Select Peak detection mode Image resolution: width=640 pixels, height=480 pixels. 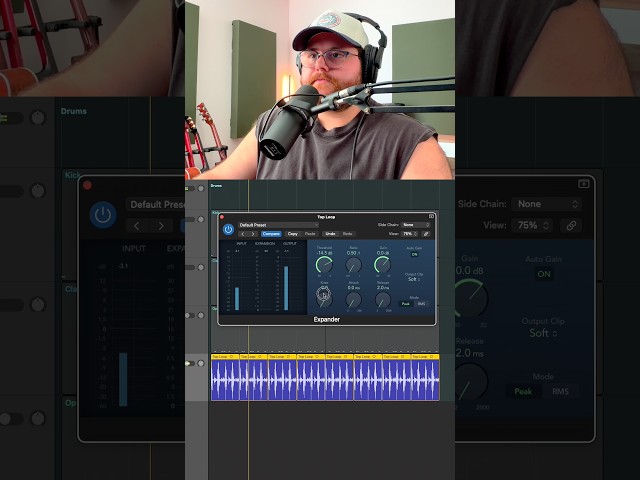click(x=405, y=304)
